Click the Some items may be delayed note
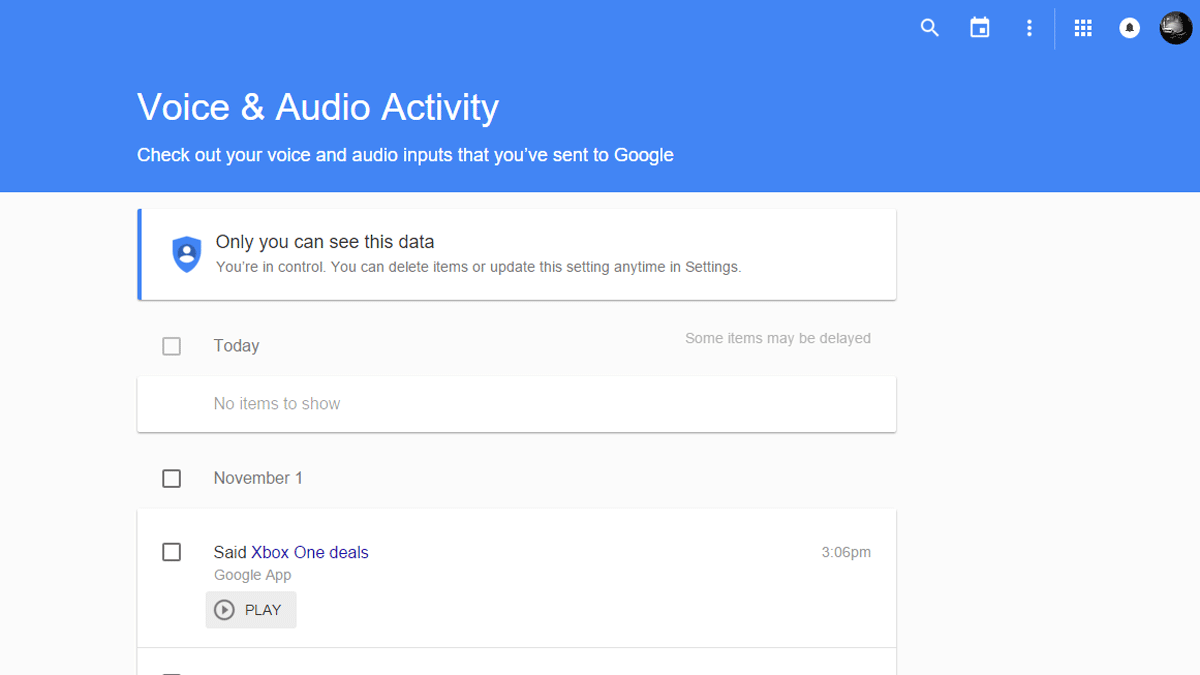The image size is (1200, 675). tap(777, 339)
